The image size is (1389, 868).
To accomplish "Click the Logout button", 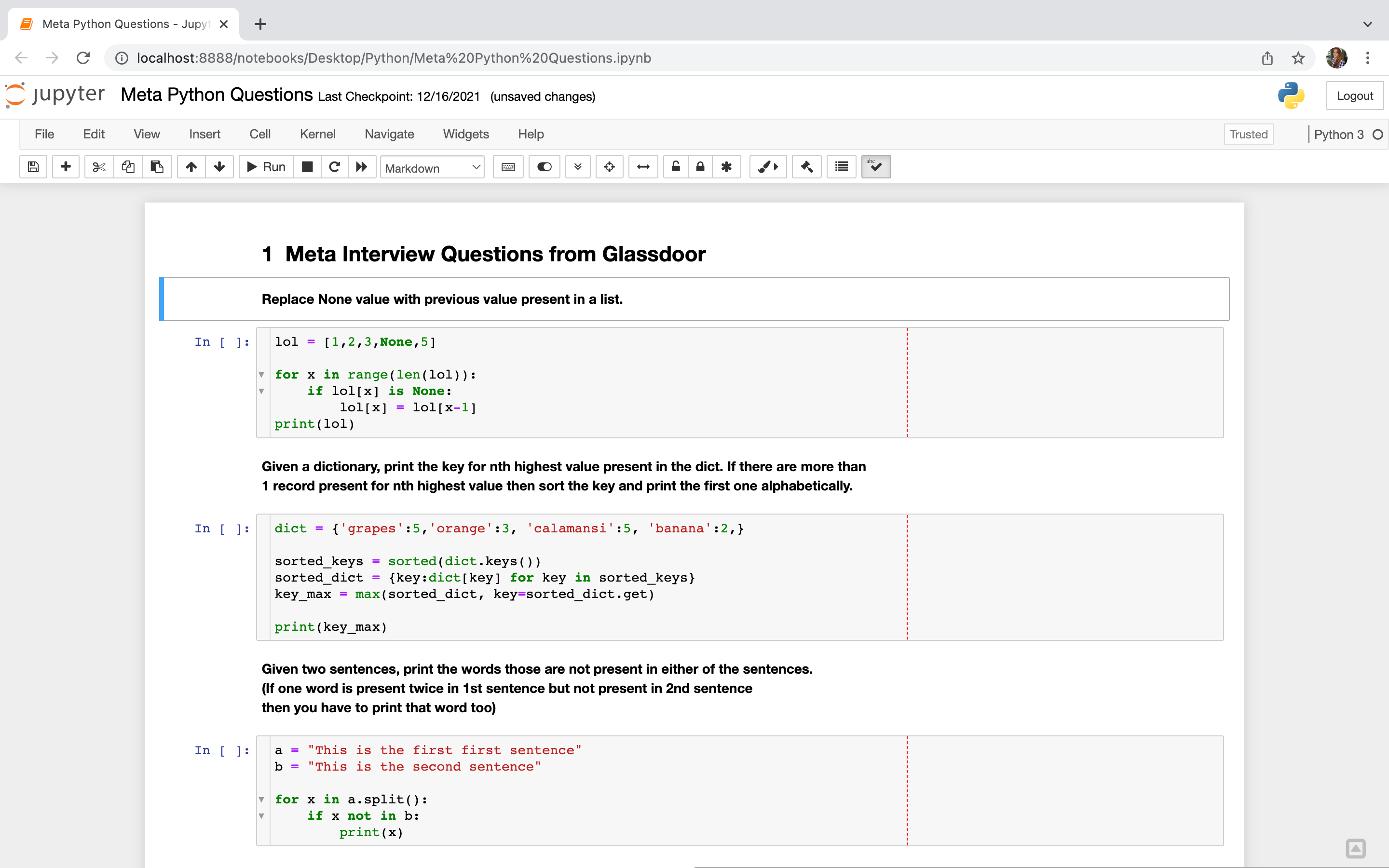I will [x=1354, y=96].
